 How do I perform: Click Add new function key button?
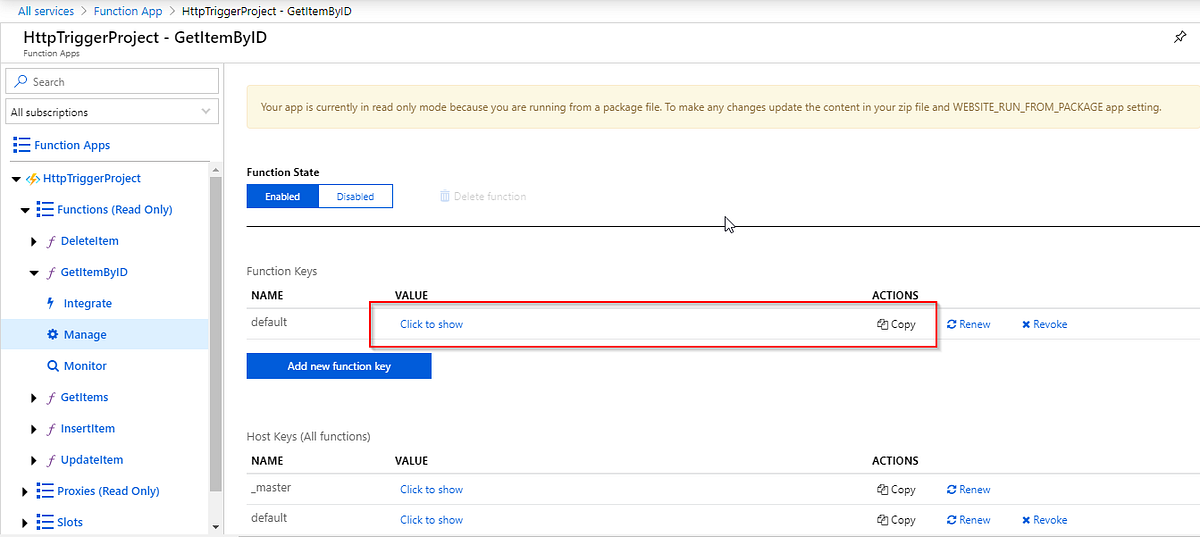point(339,366)
